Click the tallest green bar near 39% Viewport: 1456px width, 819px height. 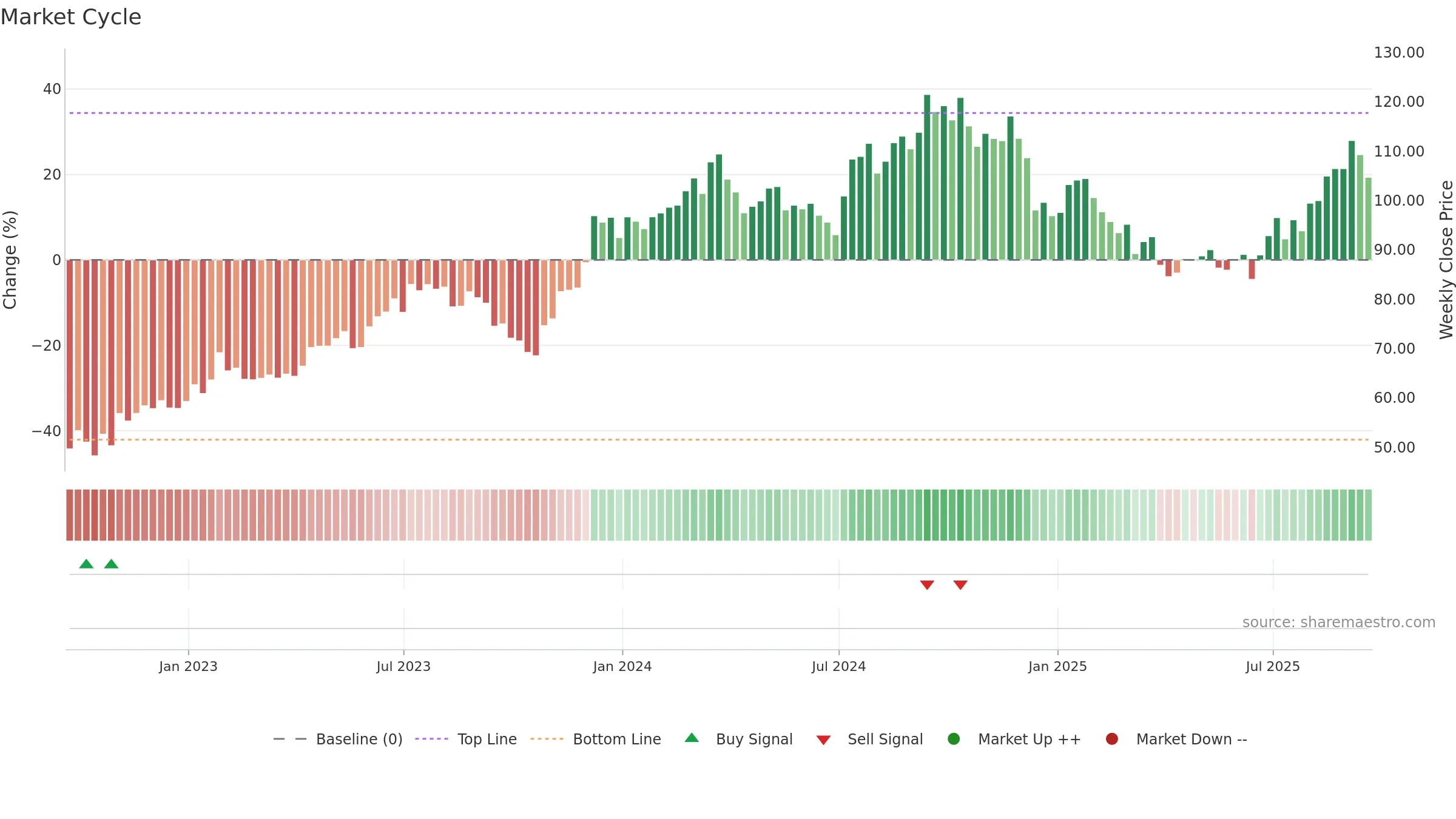927,177
